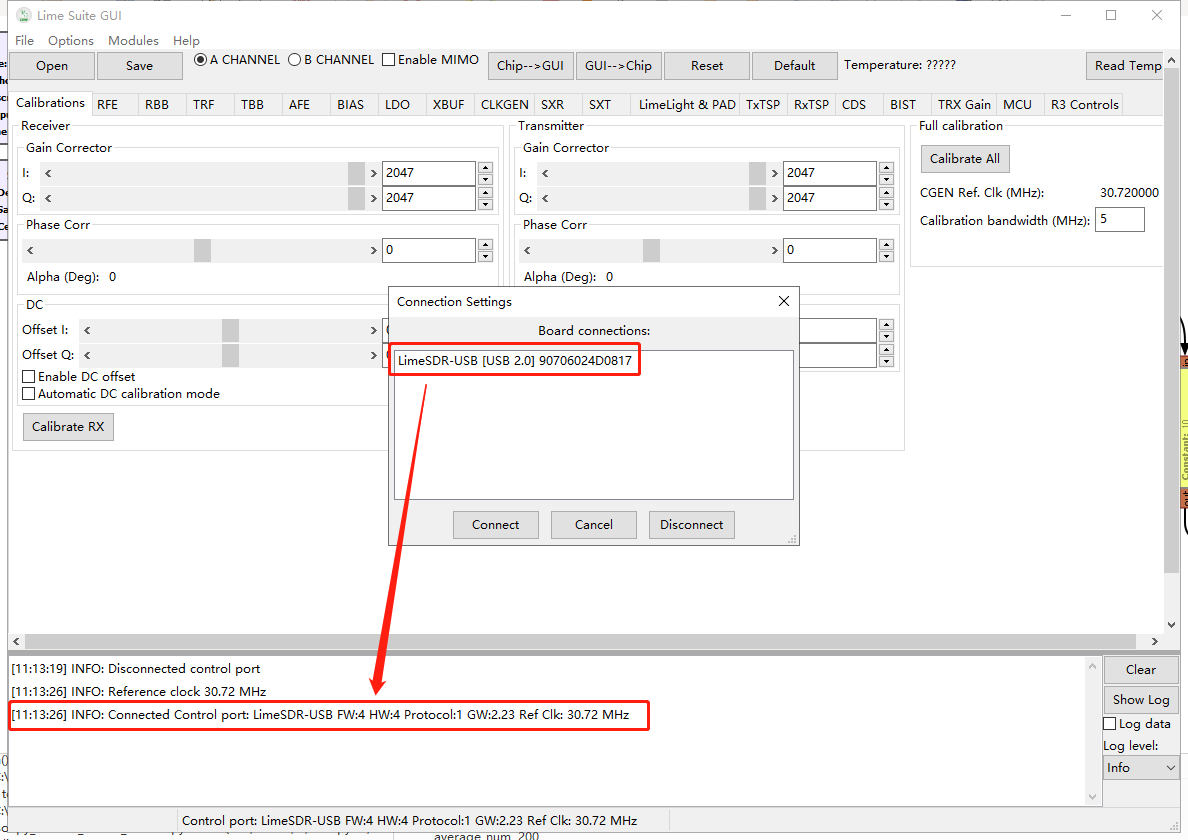Switch to the R3 Controls tab
This screenshot has height=840, width=1188.
click(1084, 105)
